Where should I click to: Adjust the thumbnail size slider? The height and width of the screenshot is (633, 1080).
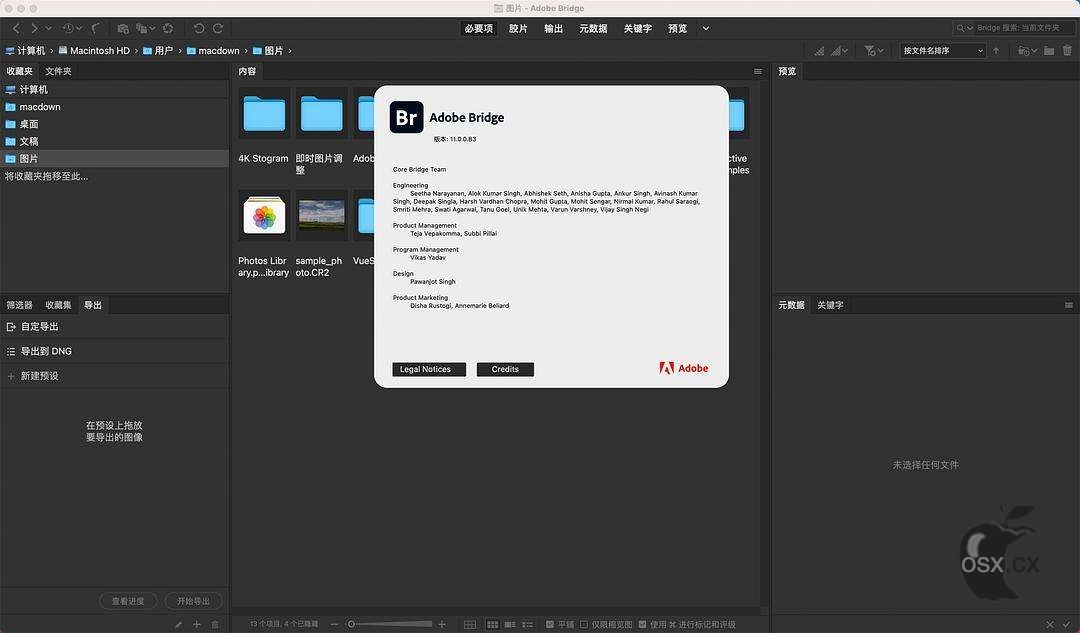pos(391,624)
